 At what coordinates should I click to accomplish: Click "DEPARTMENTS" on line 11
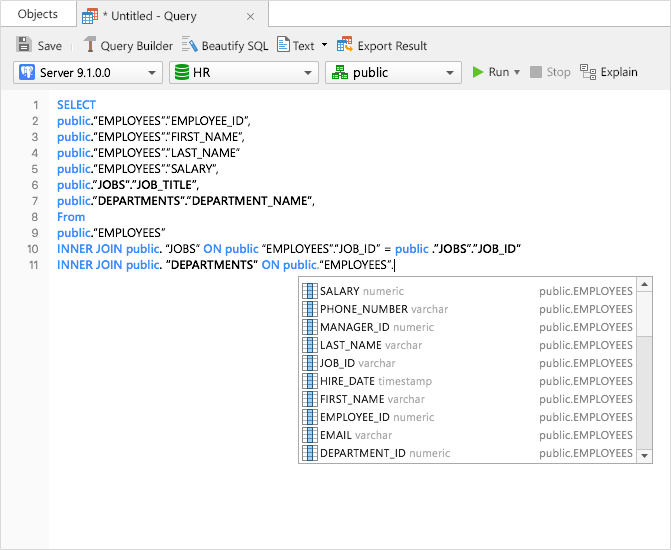click(x=212, y=265)
